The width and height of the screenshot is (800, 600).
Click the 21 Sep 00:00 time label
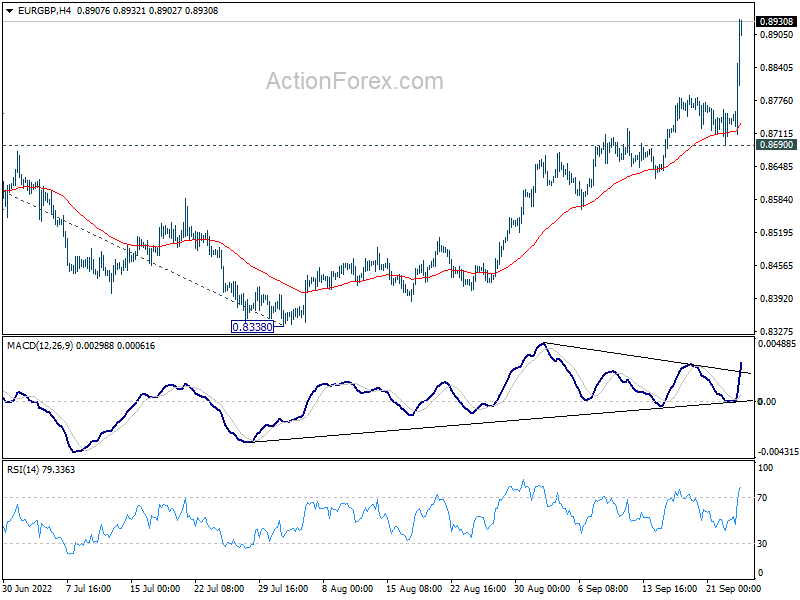pyautogui.click(x=734, y=589)
